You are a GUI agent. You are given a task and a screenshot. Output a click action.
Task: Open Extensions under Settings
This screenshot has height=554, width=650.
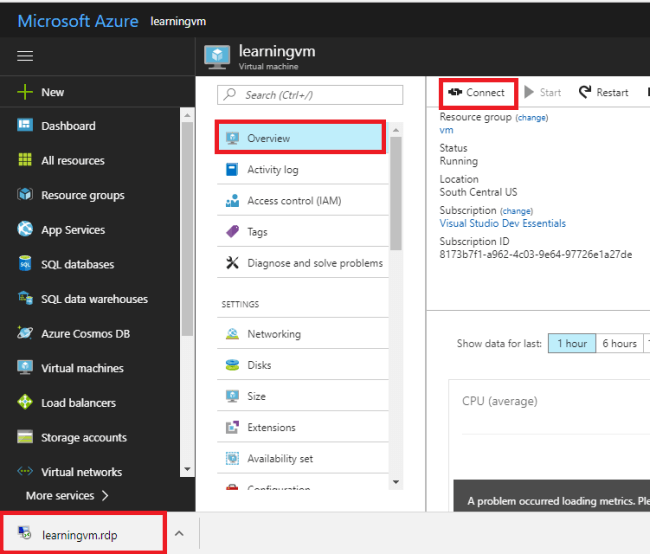pyautogui.click(x=303, y=427)
